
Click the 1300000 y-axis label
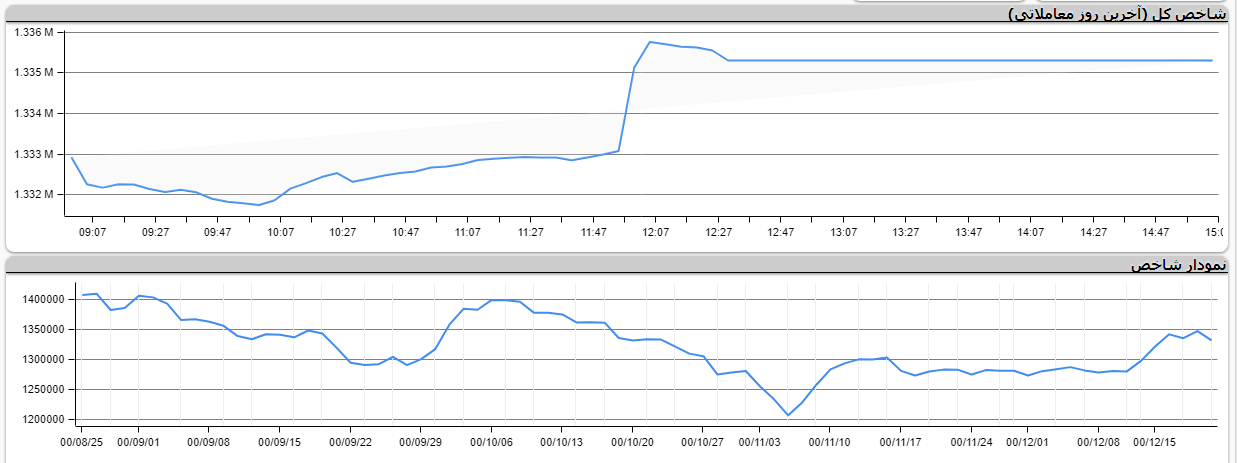[x=42, y=360]
